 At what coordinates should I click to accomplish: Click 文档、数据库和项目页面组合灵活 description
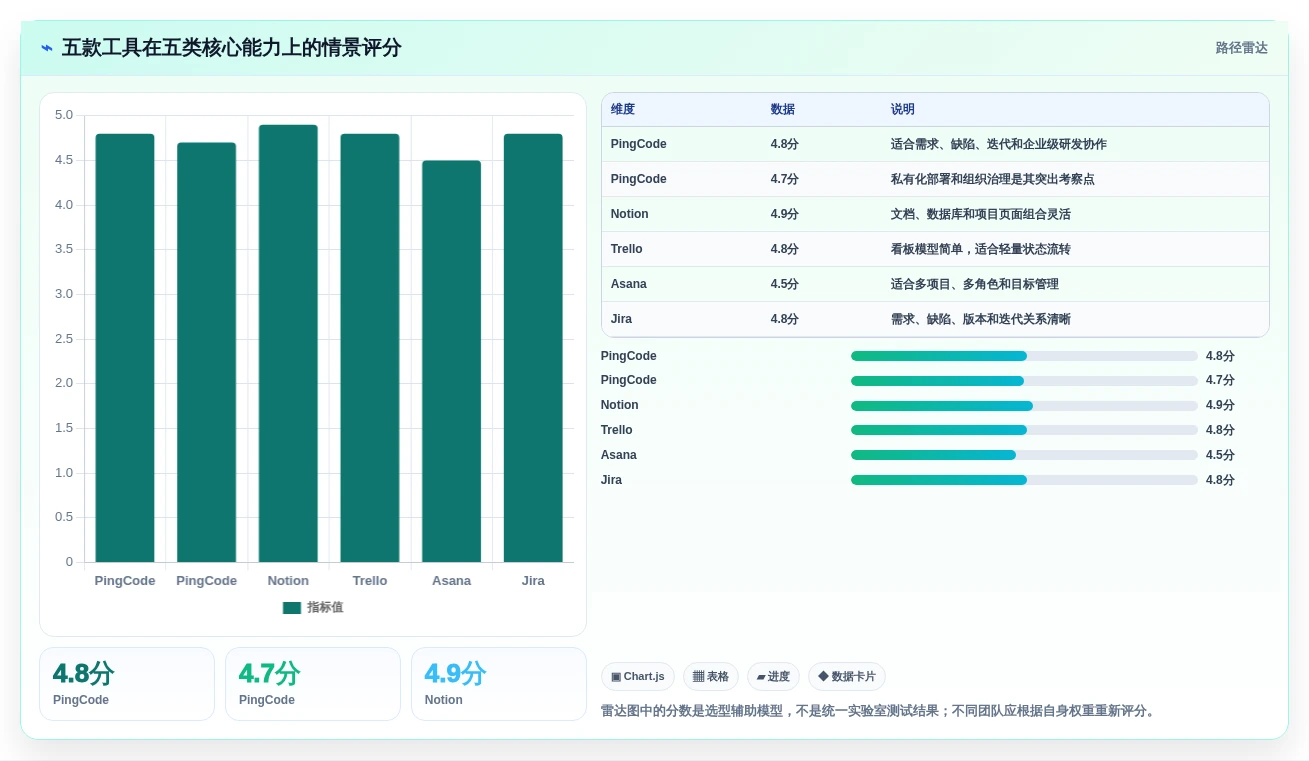coord(981,214)
